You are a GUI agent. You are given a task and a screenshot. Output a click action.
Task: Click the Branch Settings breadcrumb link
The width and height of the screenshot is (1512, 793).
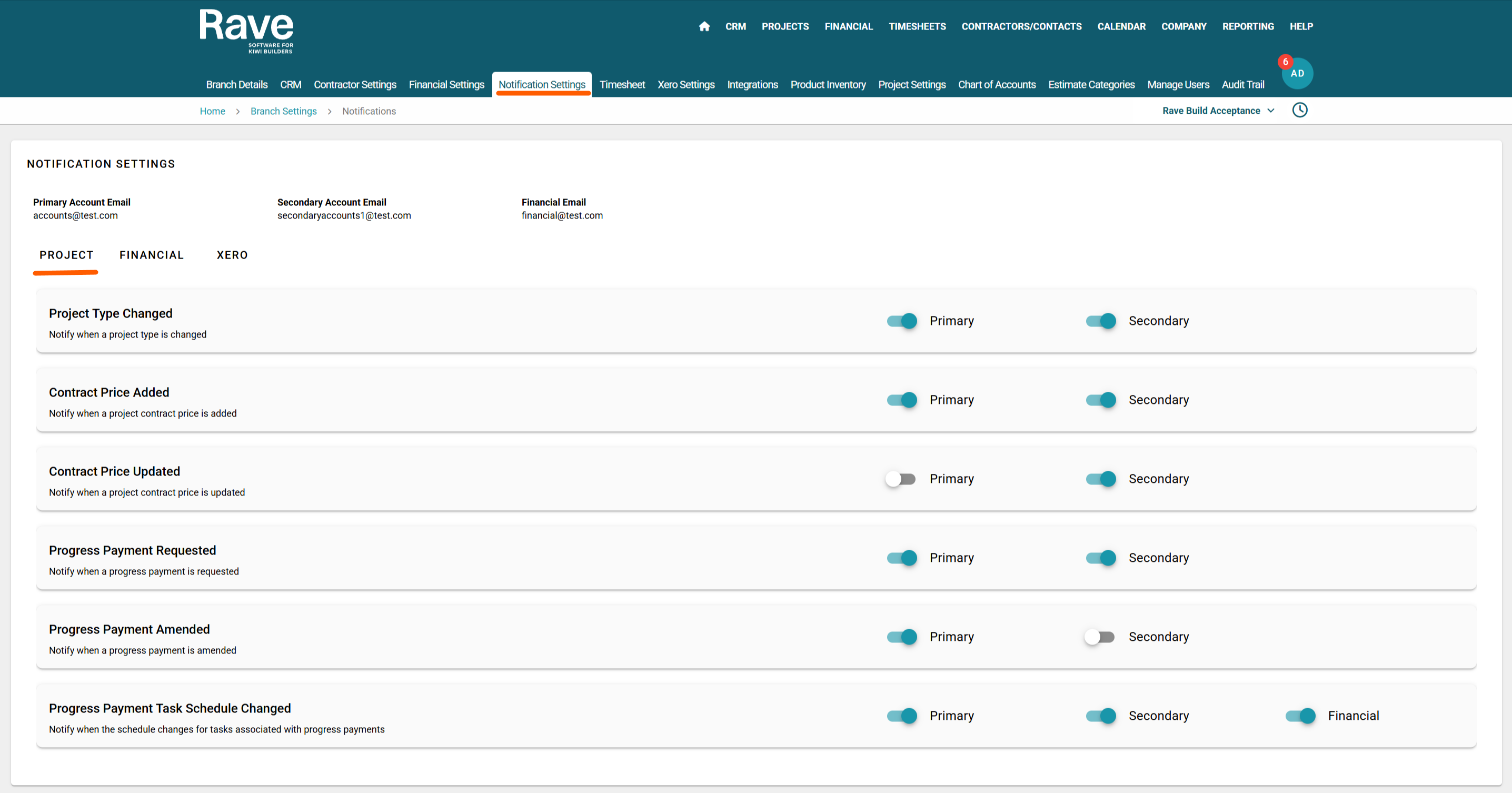click(283, 112)
